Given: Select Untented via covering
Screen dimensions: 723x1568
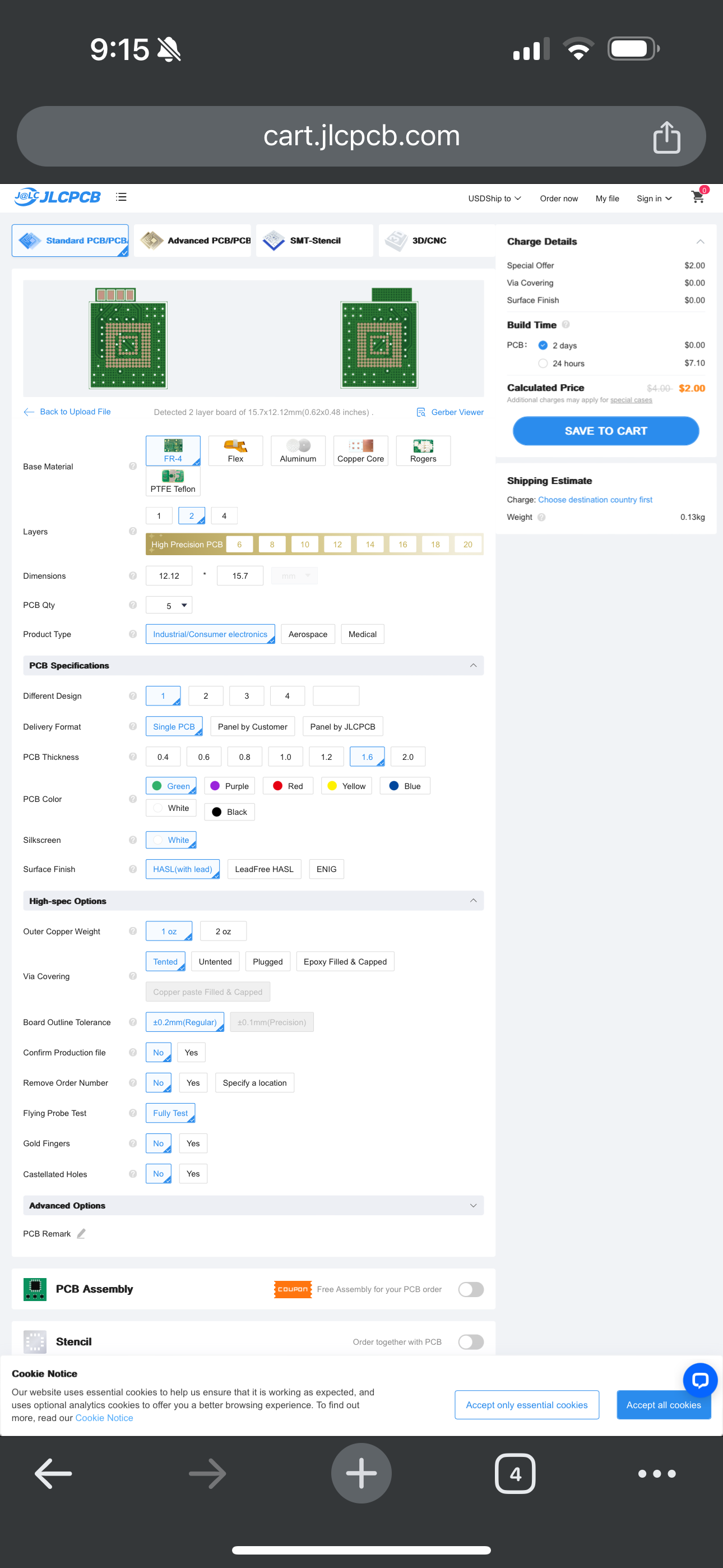Looking at the screenshot, I should point(215,962).
